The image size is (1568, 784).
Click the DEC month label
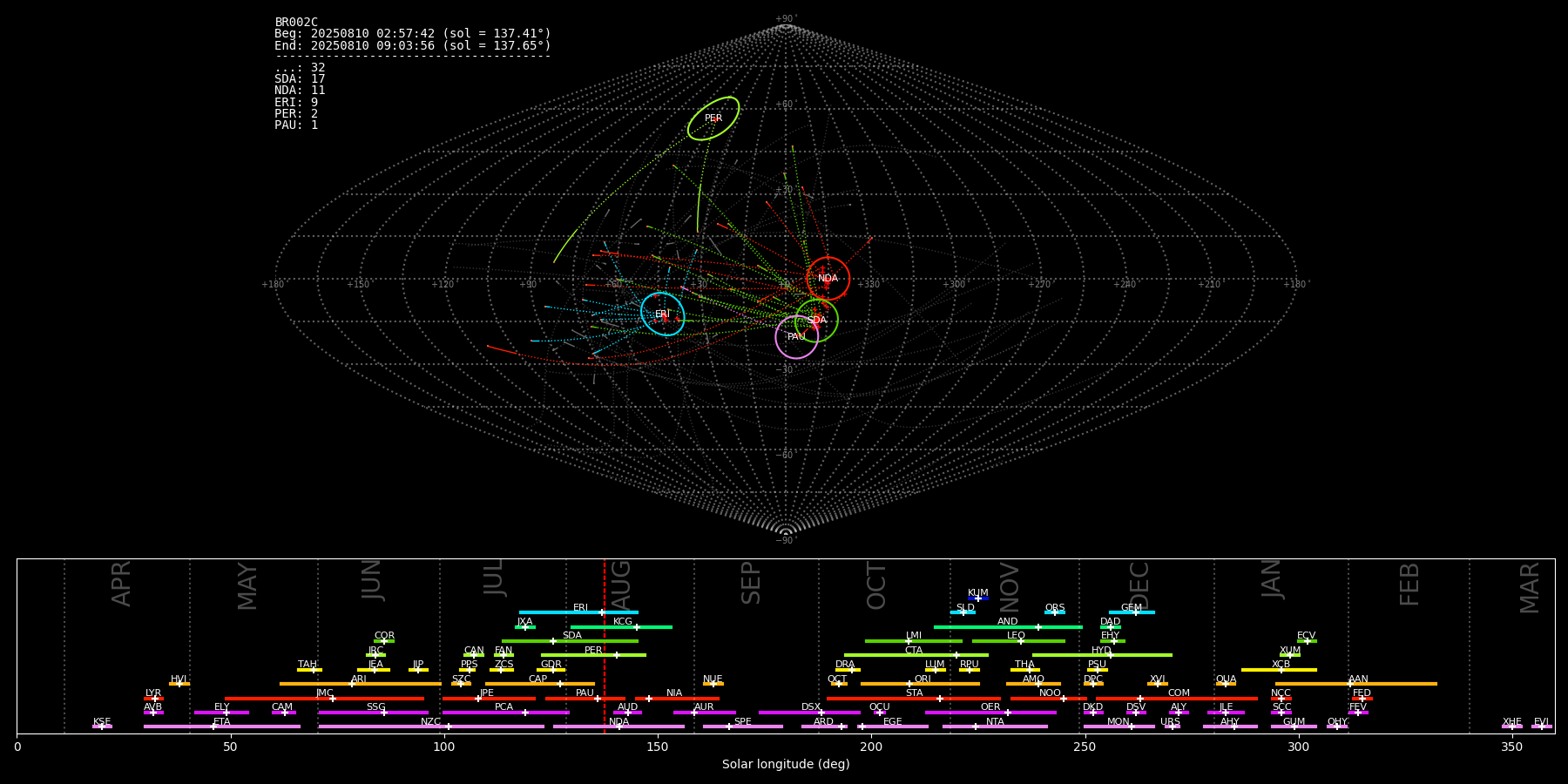coord(1139,586)
